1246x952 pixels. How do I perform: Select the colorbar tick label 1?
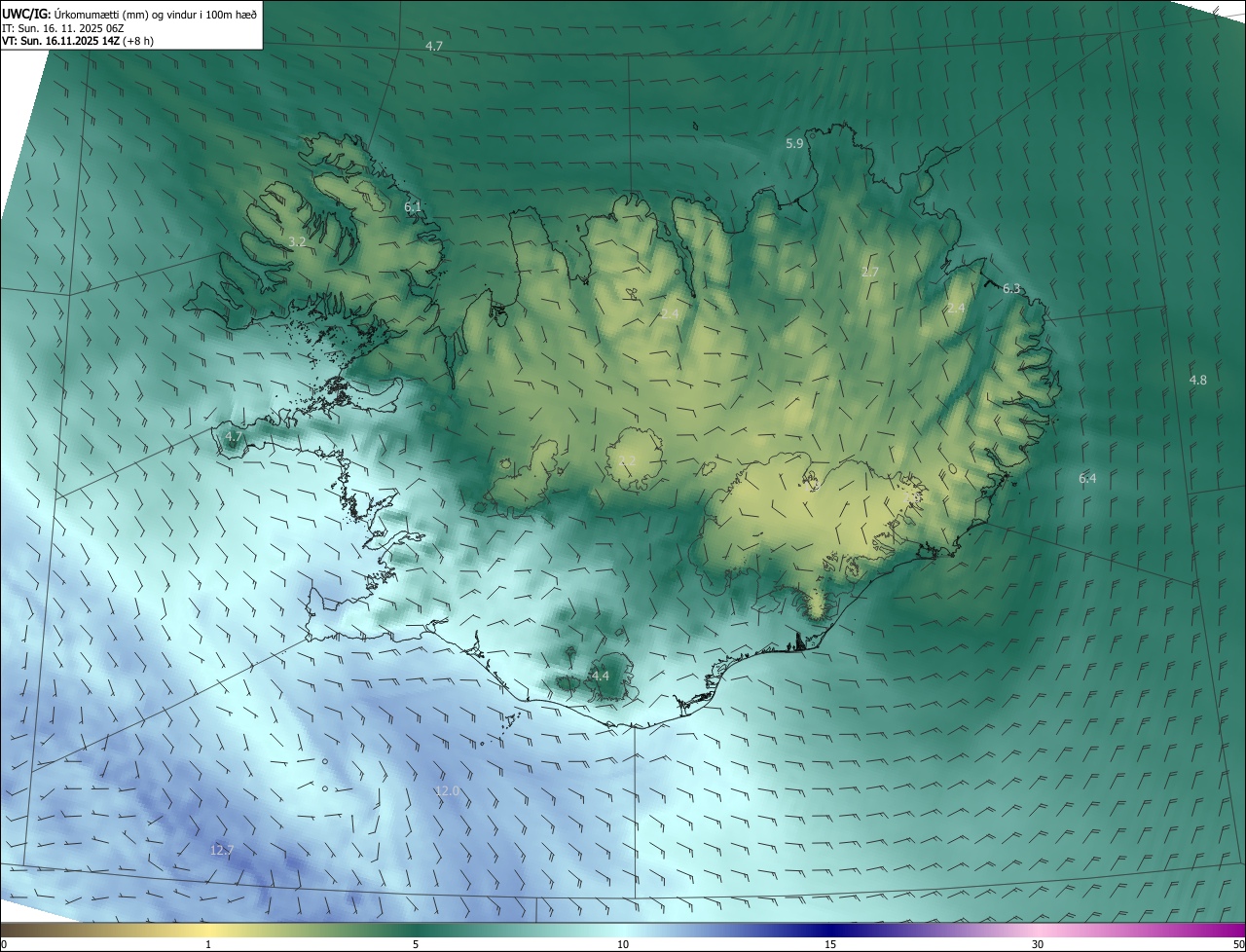click(208, 944)
